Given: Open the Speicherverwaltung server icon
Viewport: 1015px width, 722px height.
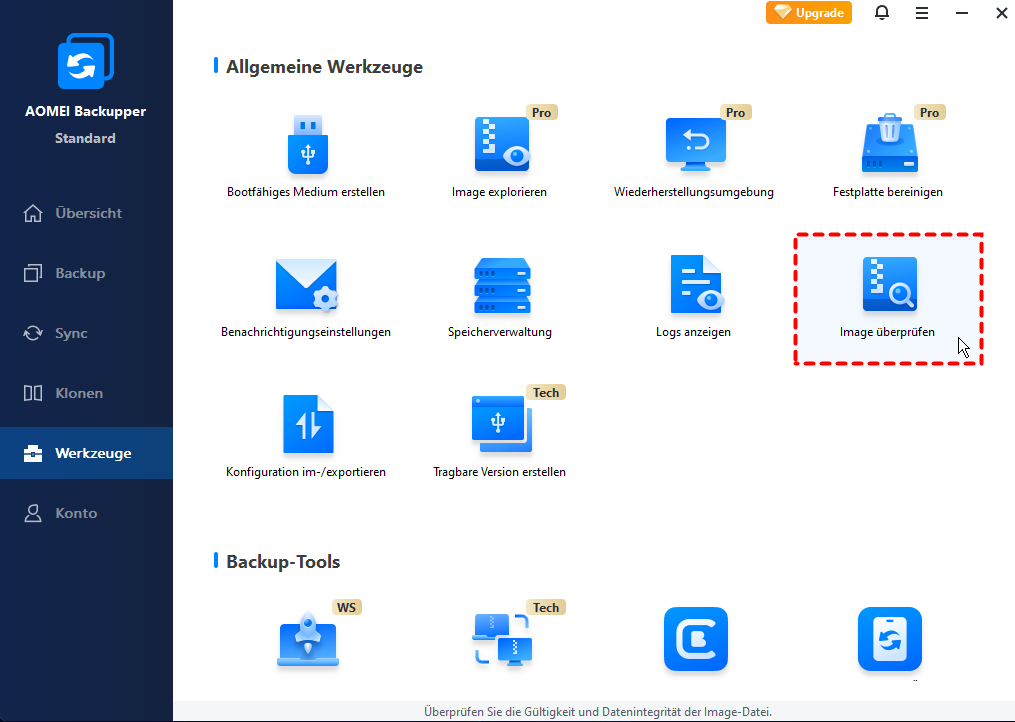Looking at the screenshot, I should coord(502,286).
